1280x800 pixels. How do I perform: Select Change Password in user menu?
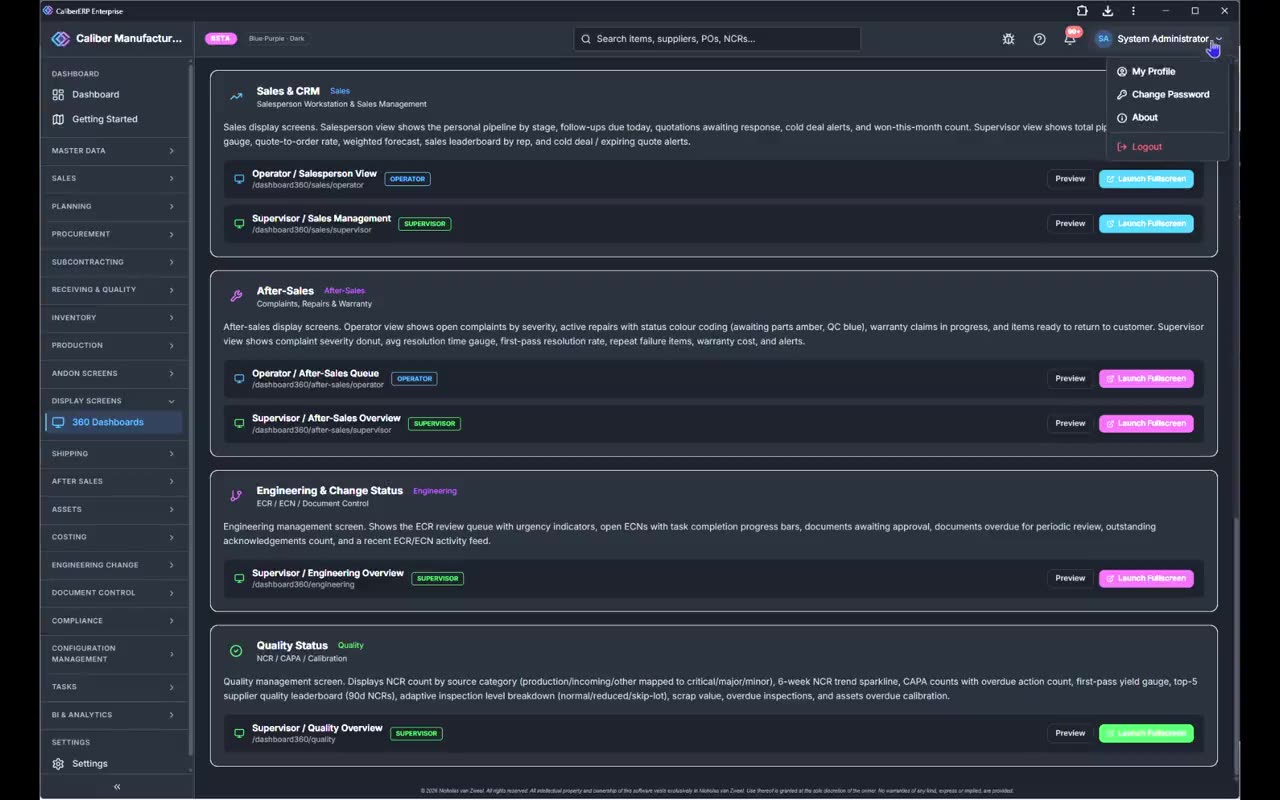click(x=1167, y=95)
